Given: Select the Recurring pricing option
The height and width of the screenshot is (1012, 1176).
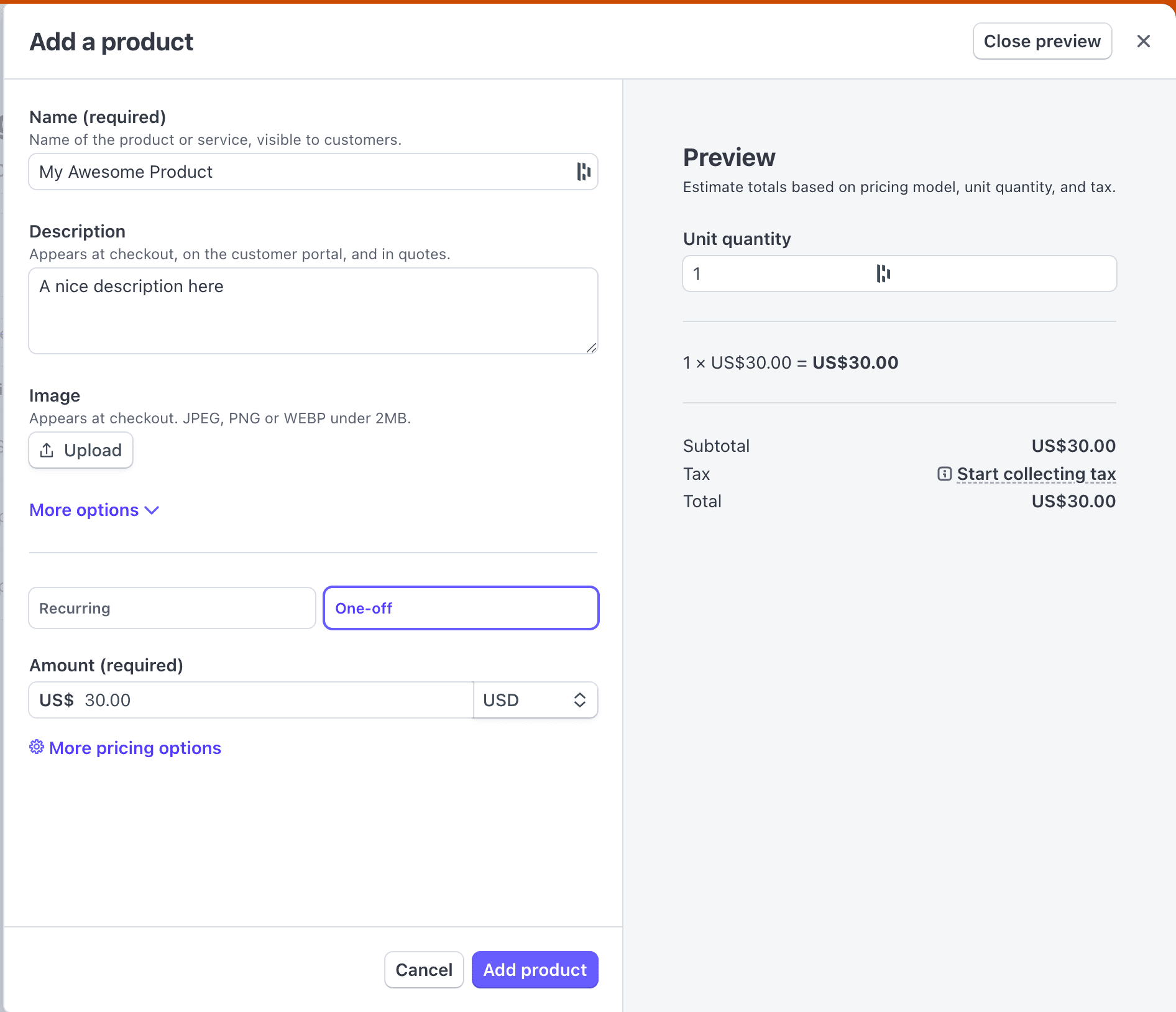Looking at the screenshot, I should [172, 608].
